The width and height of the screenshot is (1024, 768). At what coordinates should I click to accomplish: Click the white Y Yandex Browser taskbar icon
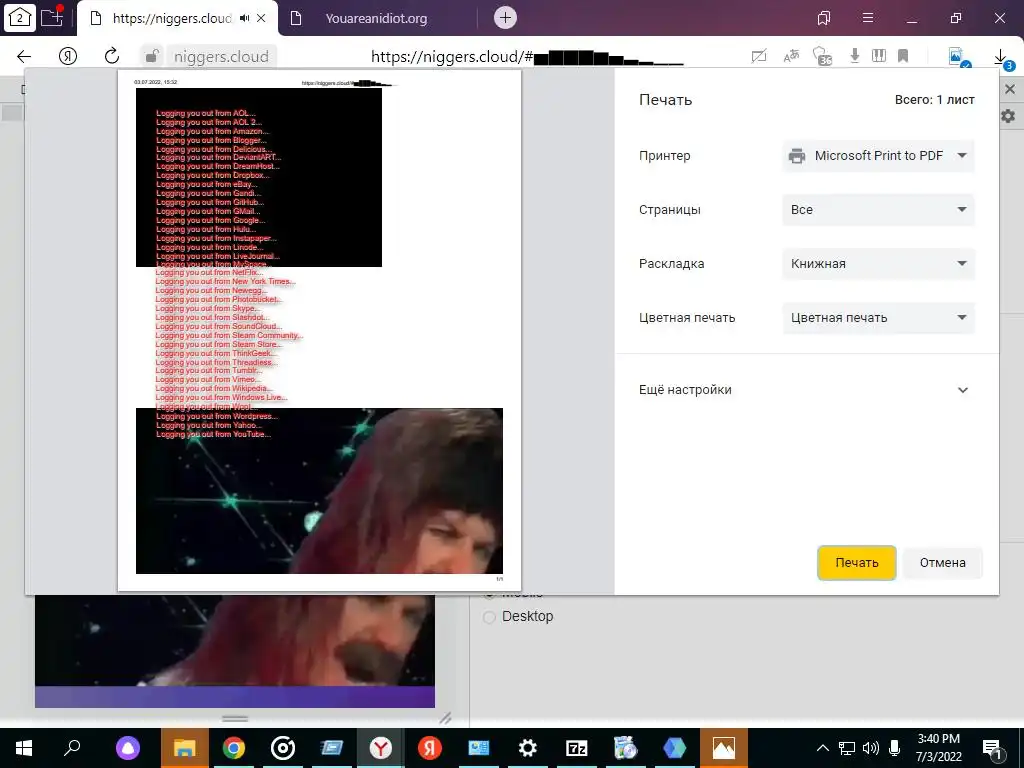tap(381, 748)
